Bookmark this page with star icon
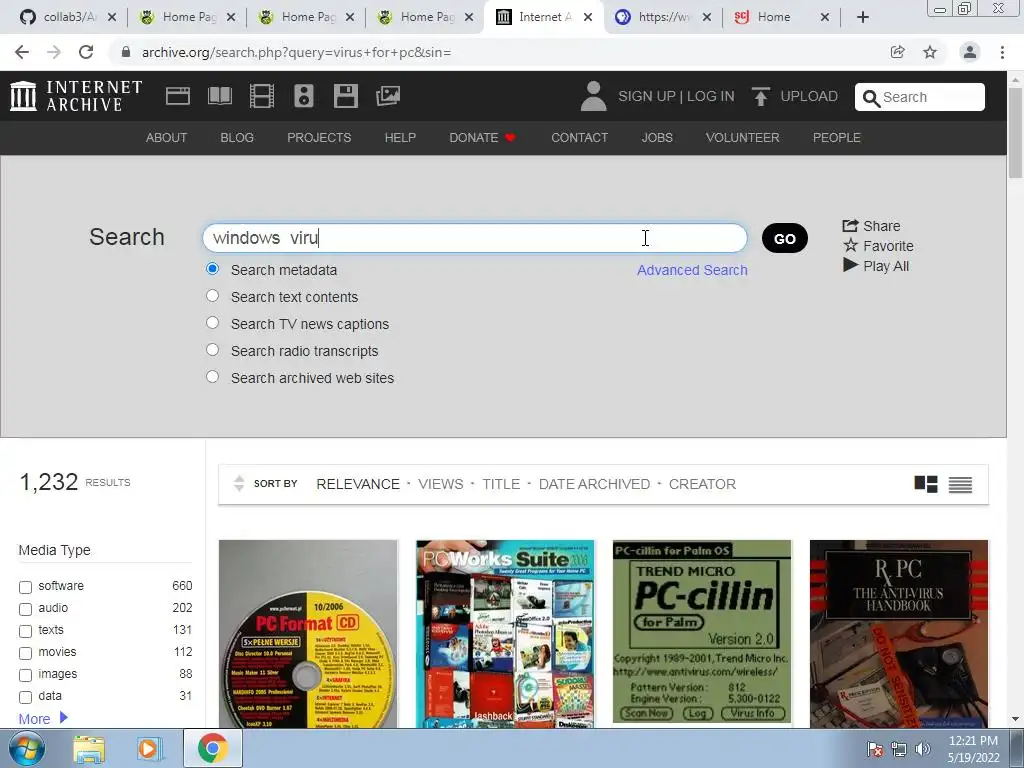Image resolution: width=1024 pixels, height=768 pixels. tap(930, 52)
